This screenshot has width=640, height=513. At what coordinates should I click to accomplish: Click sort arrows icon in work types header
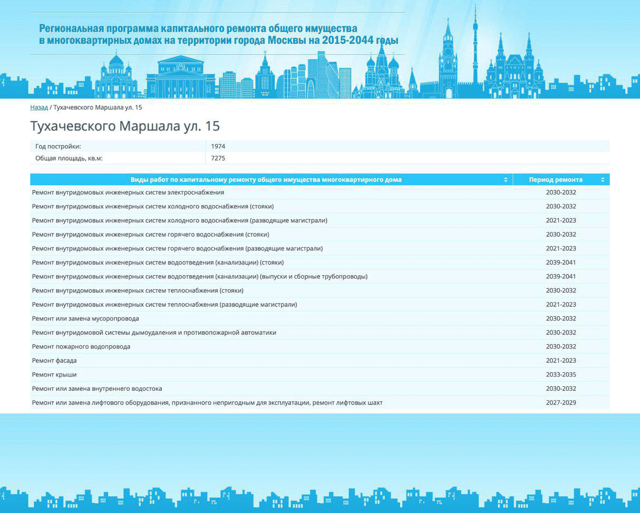[x=505, y=180]
